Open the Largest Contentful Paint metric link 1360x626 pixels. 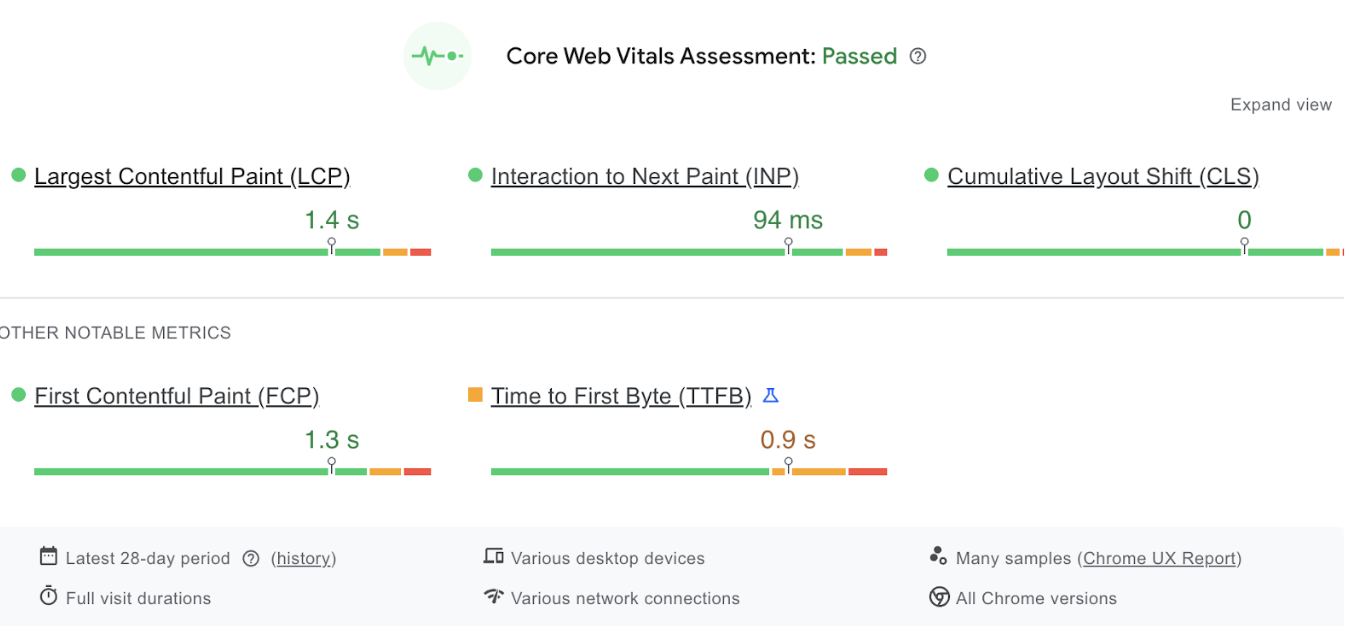pos(192,176)
